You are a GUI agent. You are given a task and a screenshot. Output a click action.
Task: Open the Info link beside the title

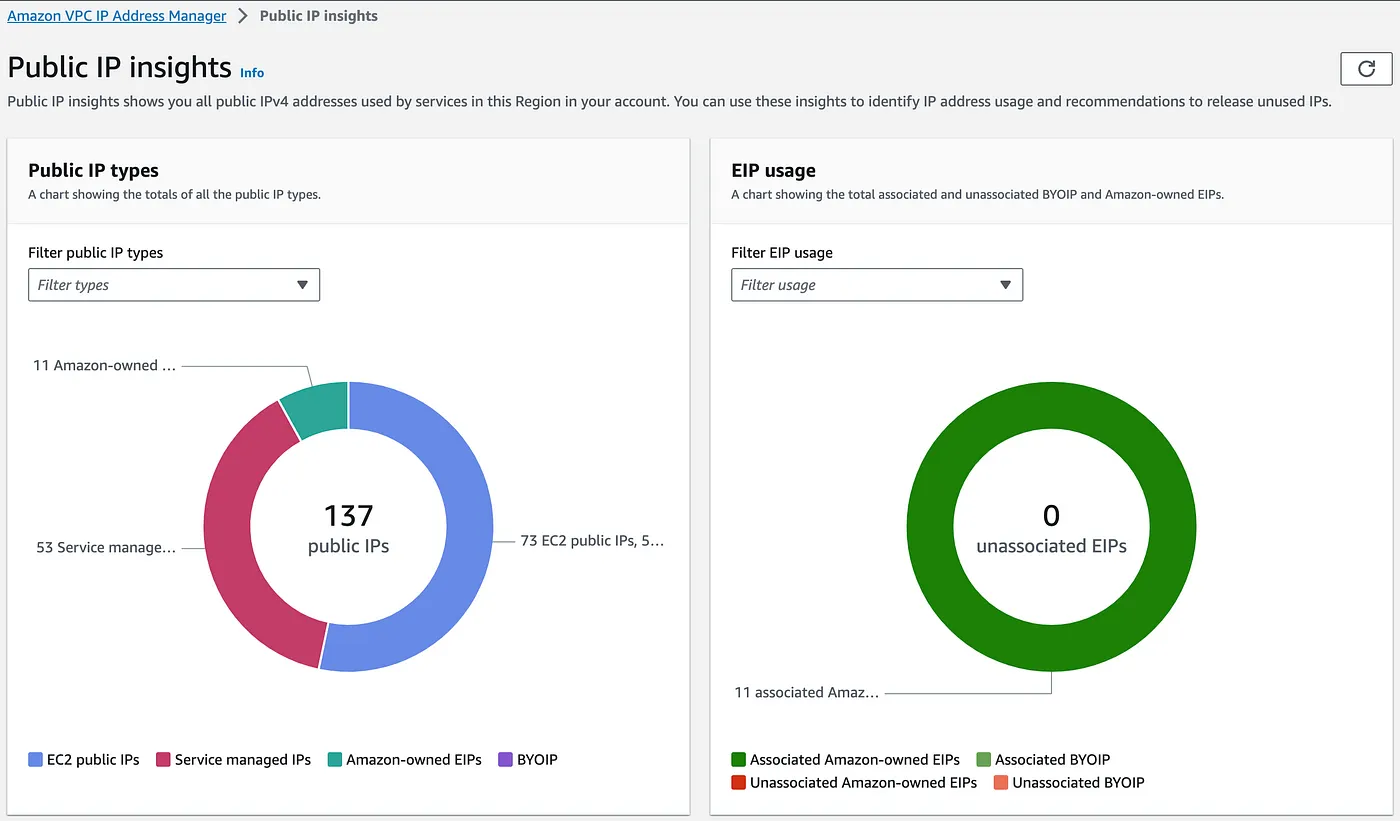tap(252, 72)
